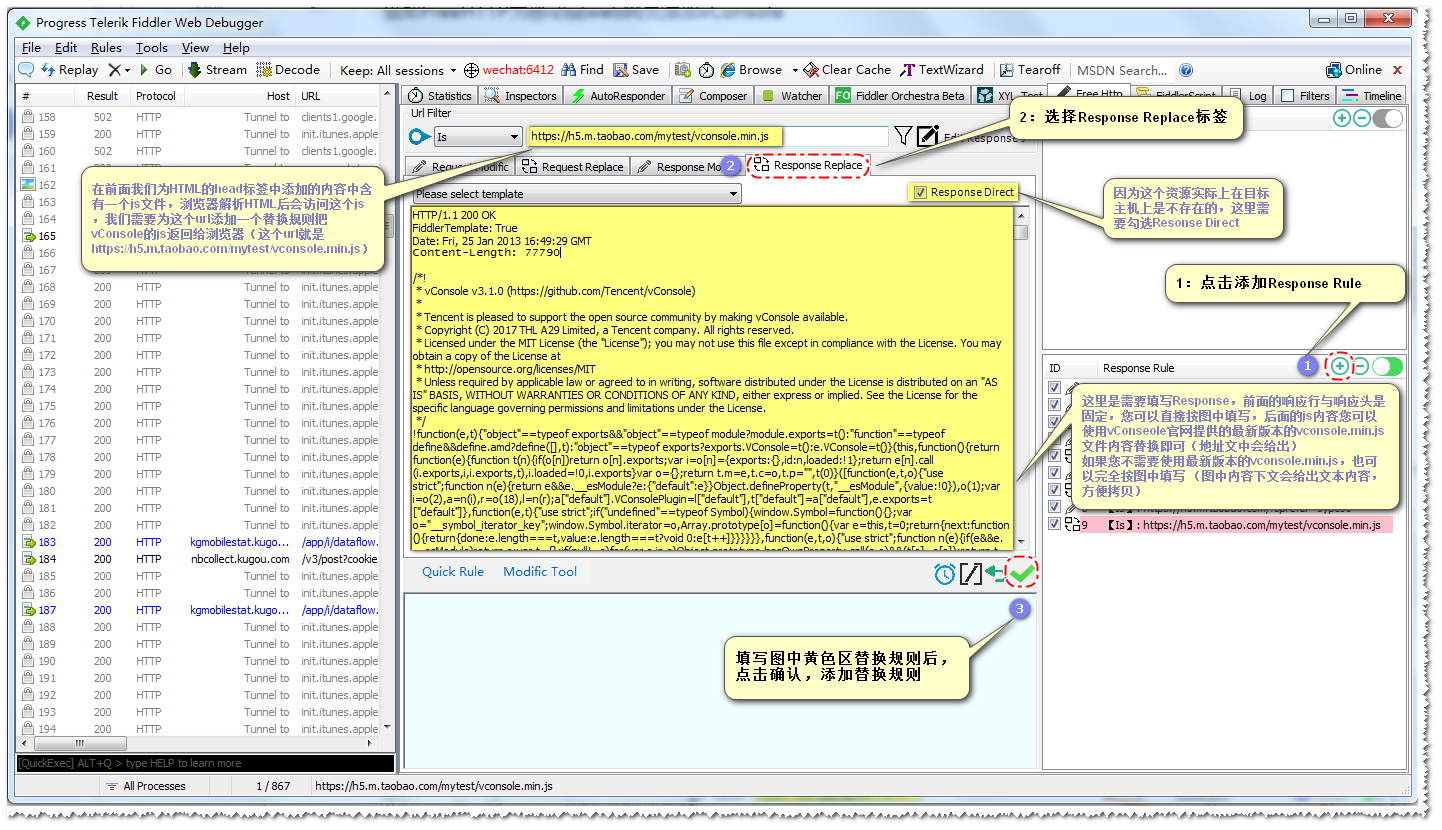Open the 'Is' match type dropdown
Image resolution: width=1442 pixels, height=830 pixels.
tap(478, 136)
